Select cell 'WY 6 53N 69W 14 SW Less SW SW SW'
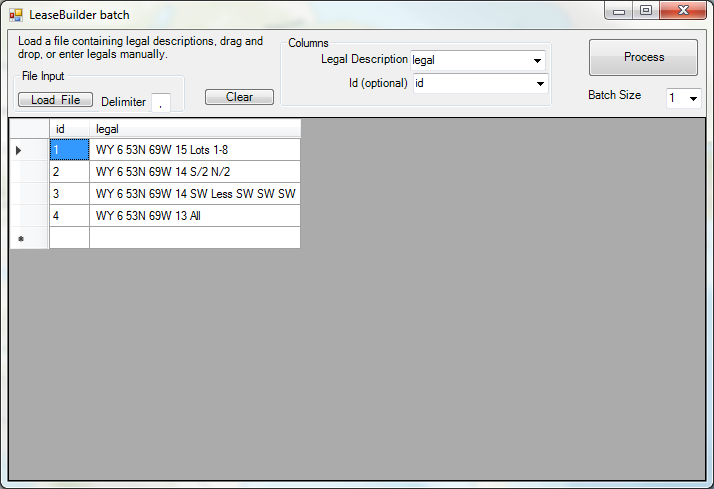 point(195,194)
